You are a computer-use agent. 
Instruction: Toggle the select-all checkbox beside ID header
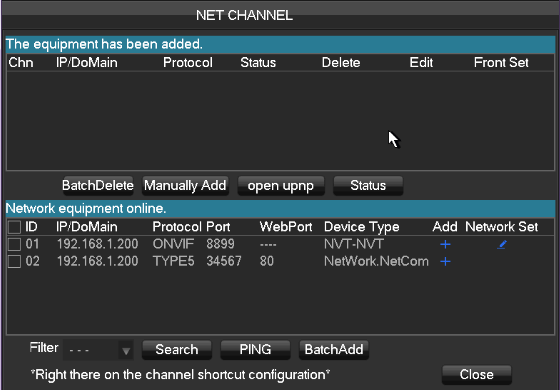click(x=14, y=227)
